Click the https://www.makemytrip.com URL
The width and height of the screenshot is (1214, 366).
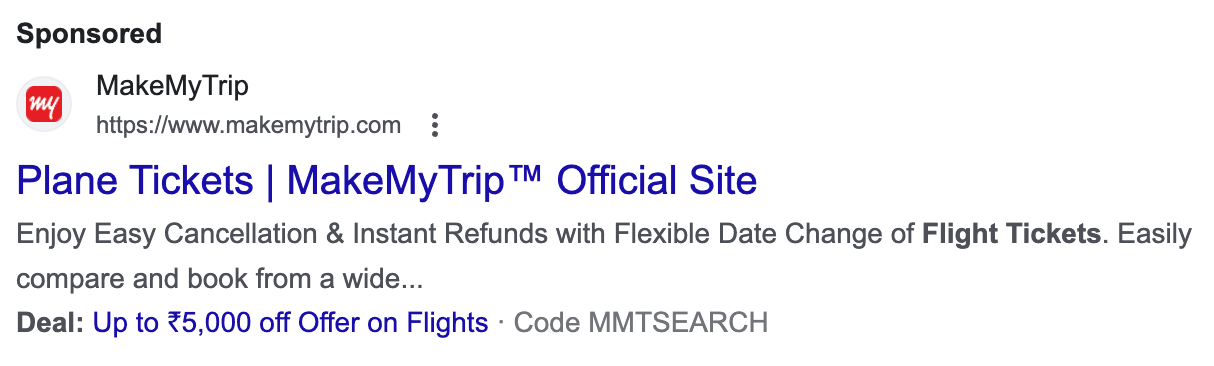[x=248, y=126]
